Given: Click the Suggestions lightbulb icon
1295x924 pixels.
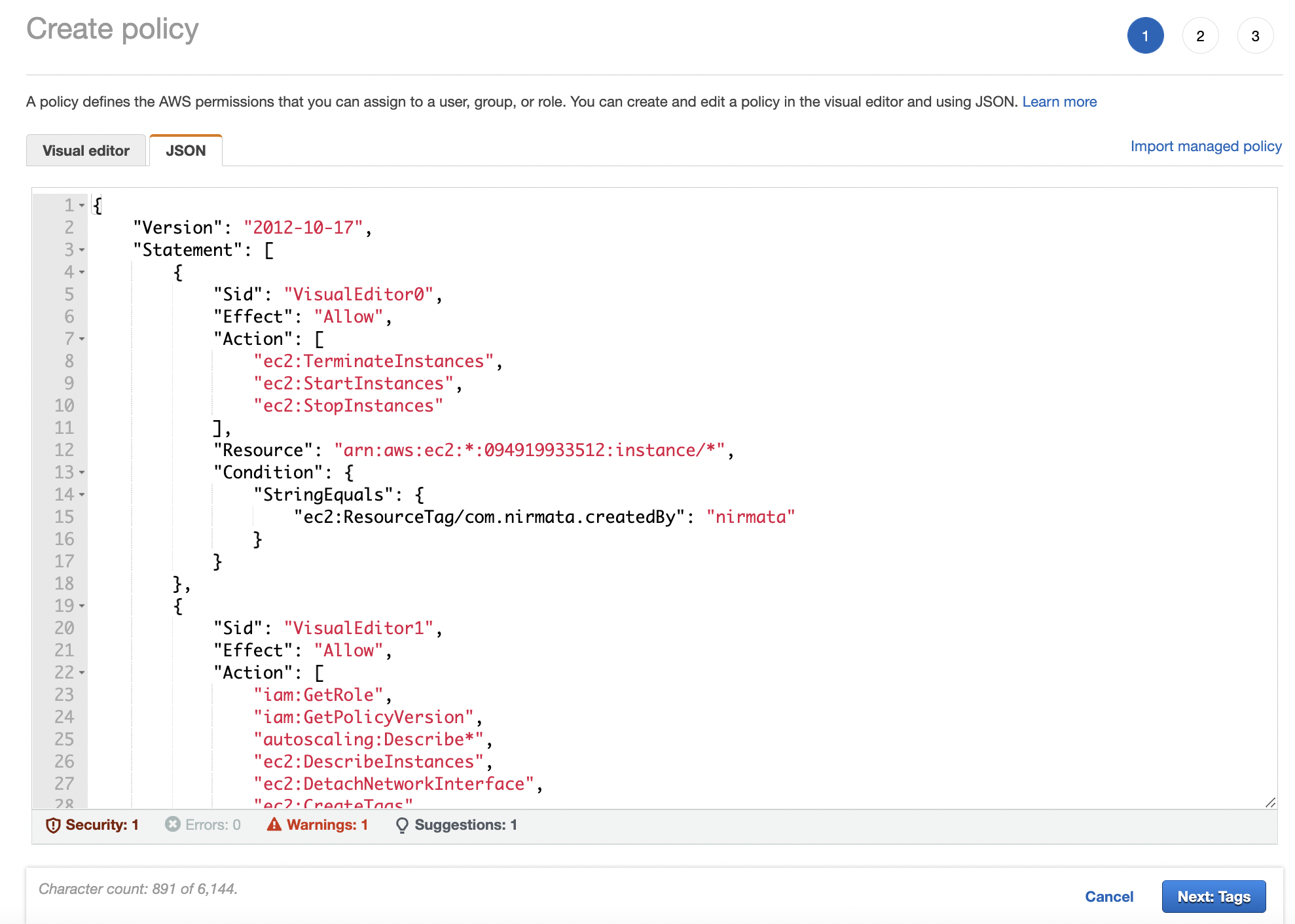Looking at the screenshot, I should pos(401,825).
